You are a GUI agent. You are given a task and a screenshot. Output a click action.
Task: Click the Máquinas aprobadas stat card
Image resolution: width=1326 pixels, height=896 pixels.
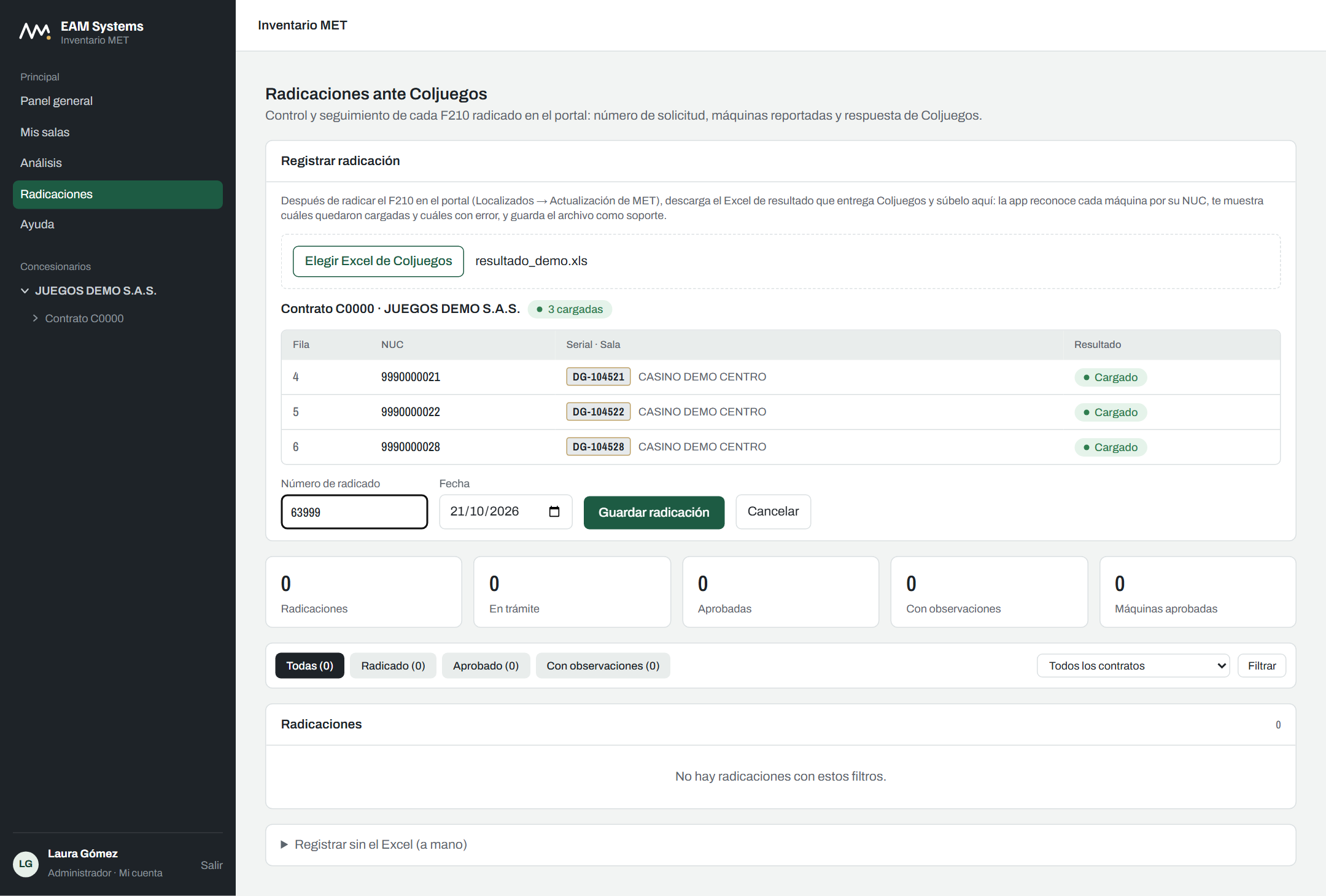(1198, 592)
